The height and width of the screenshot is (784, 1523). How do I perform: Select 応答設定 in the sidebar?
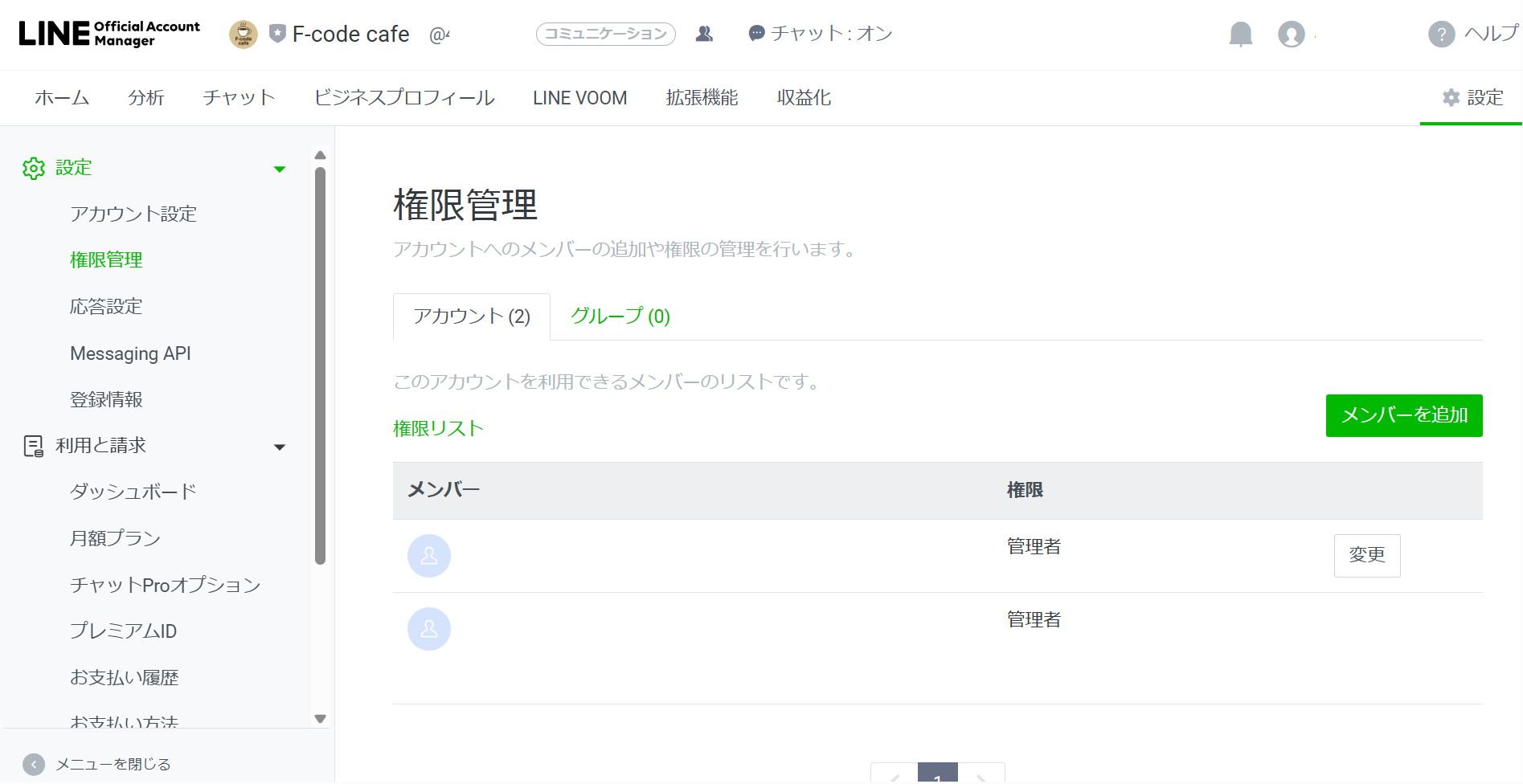click(106, 307)
